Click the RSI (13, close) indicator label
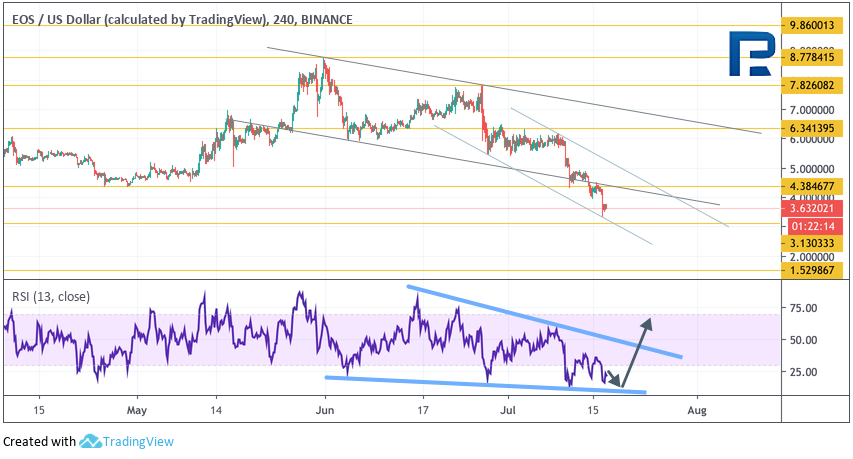This screenshot has height=459, width=853. coord(64,295)
